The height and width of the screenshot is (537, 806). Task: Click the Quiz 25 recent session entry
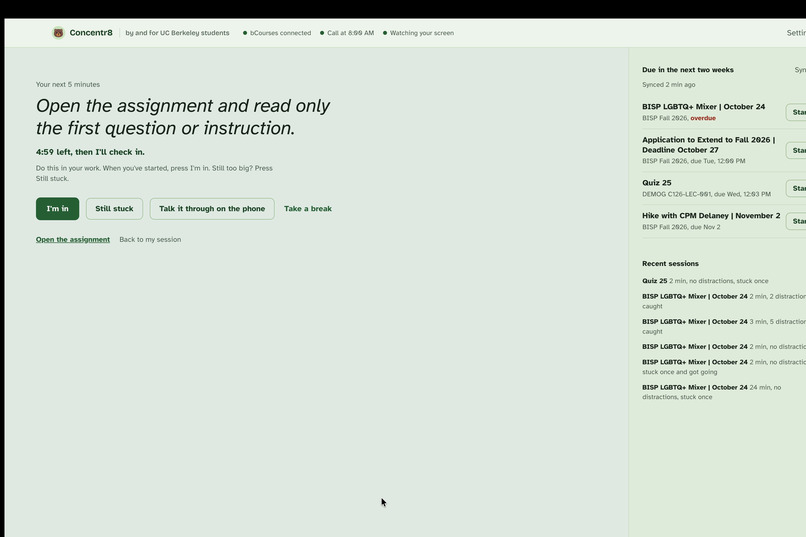(705, 281)
